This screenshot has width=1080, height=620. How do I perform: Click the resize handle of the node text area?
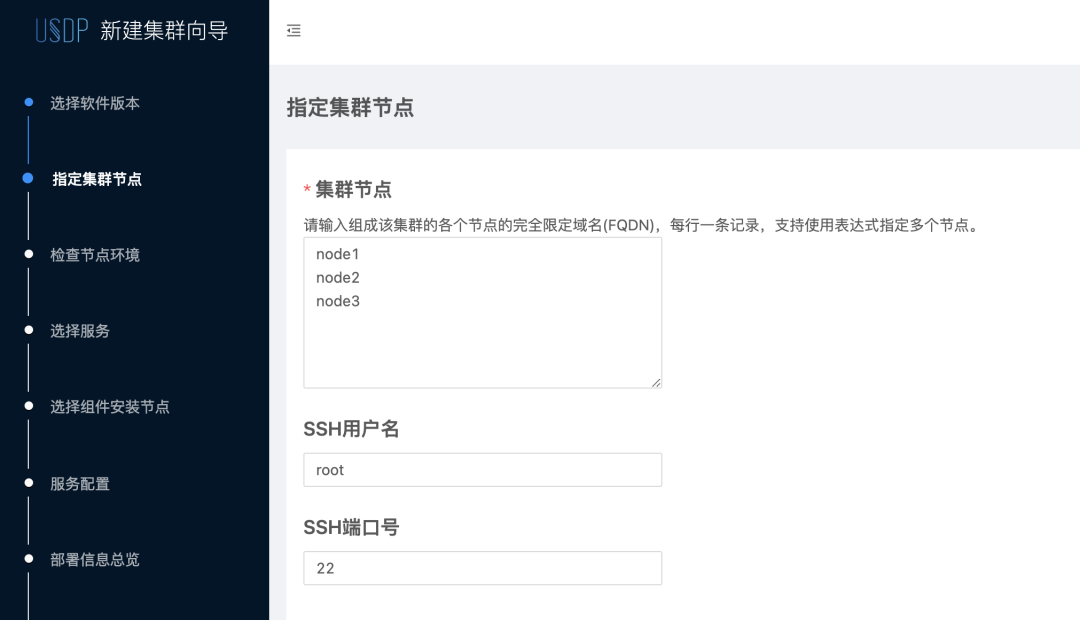[657, 383]
